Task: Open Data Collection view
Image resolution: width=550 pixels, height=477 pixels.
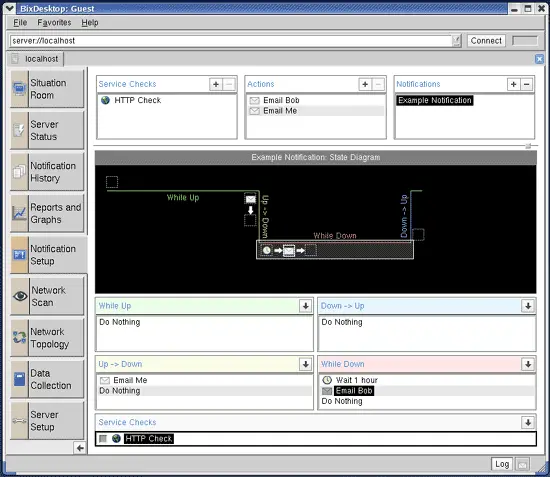Action: [47, 379]
